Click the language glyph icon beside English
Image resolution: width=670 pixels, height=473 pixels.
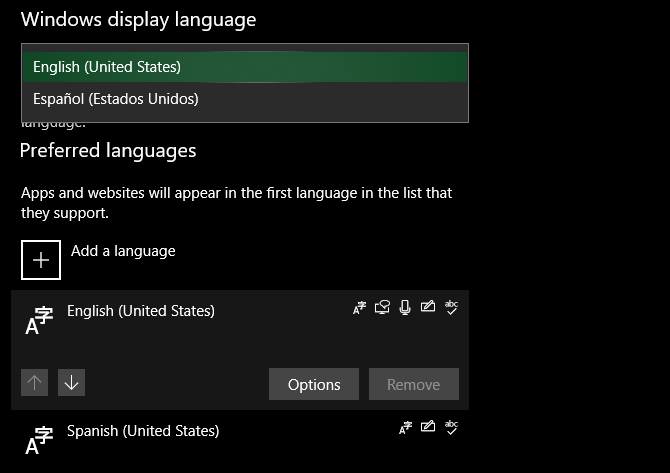click(40, 319)
